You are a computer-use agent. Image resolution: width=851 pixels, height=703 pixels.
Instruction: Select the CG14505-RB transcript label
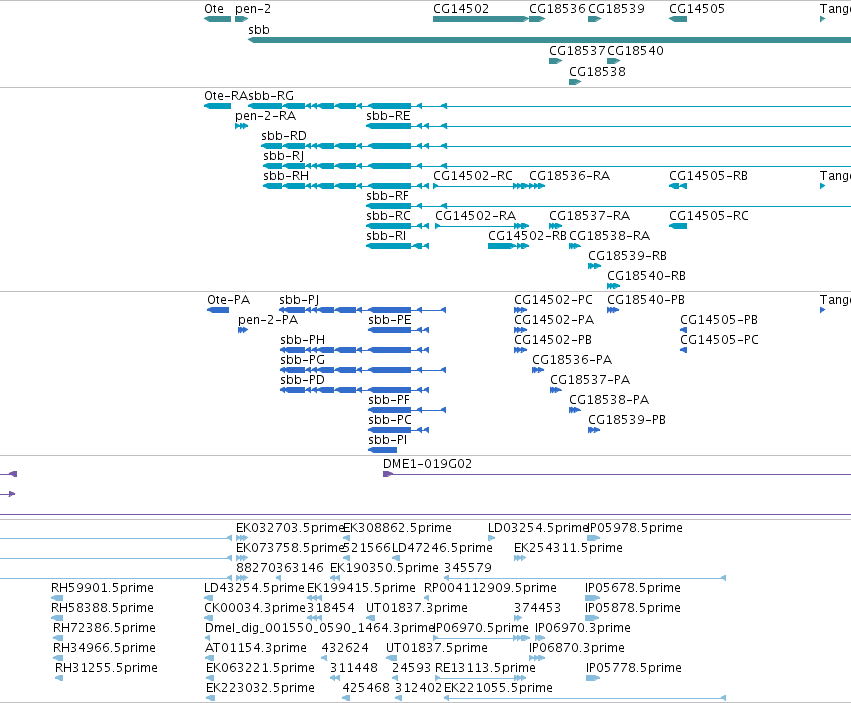(x=708, y=176)
